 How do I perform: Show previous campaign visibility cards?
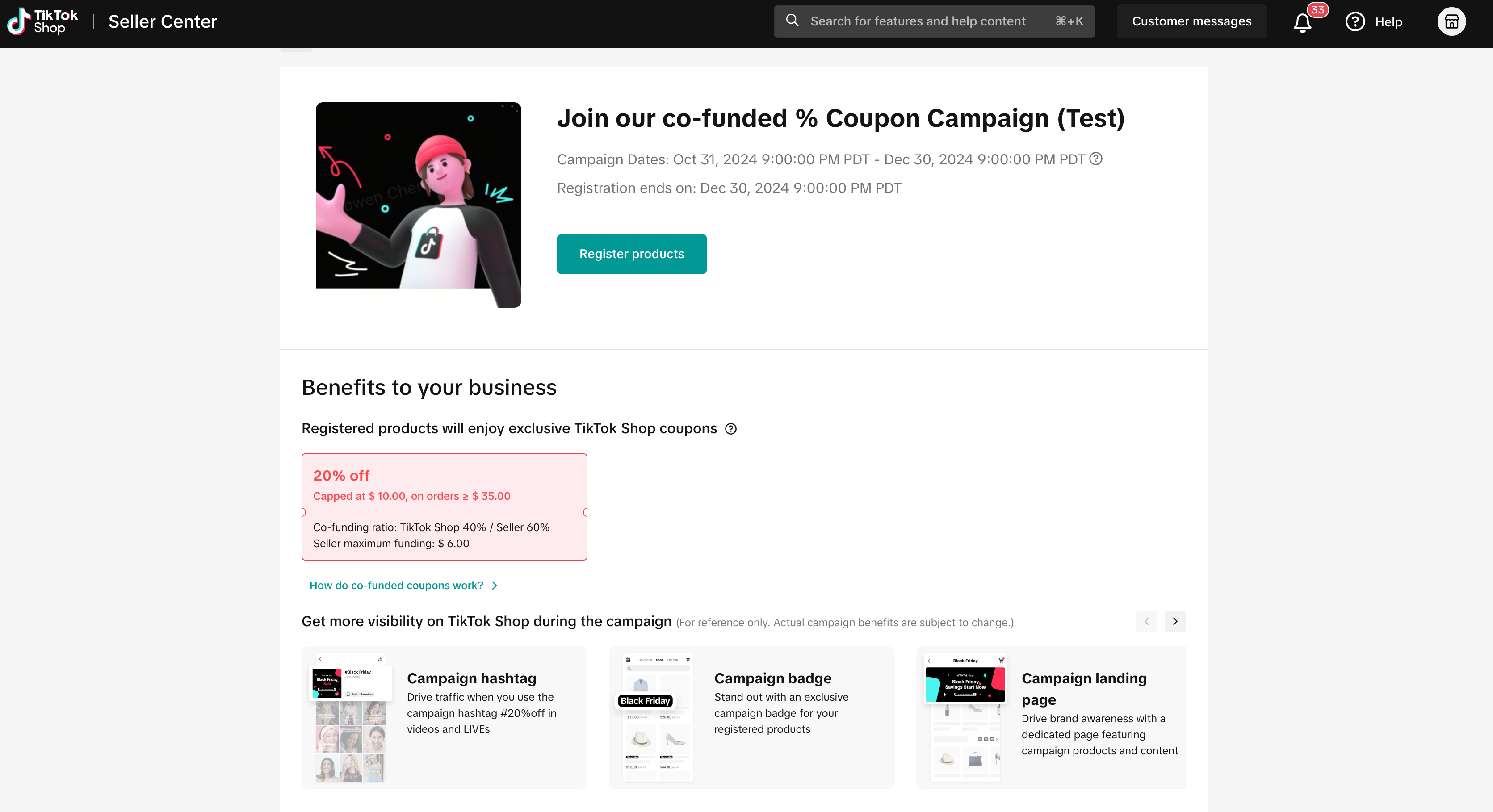pyautogui.click(x=1146, y=621)
